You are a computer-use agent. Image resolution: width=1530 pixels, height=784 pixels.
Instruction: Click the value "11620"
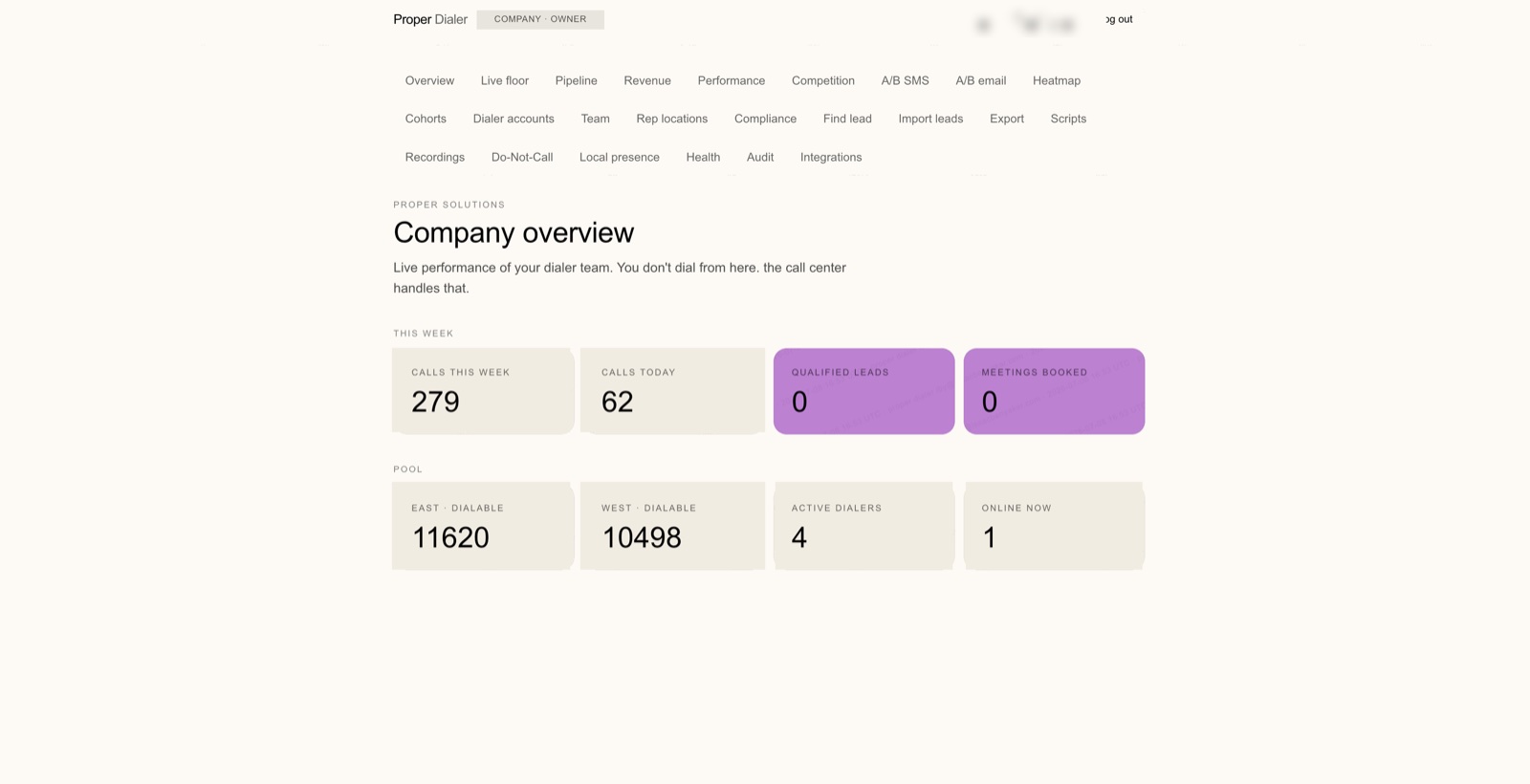pyautogui.click(x=450, y=537)
